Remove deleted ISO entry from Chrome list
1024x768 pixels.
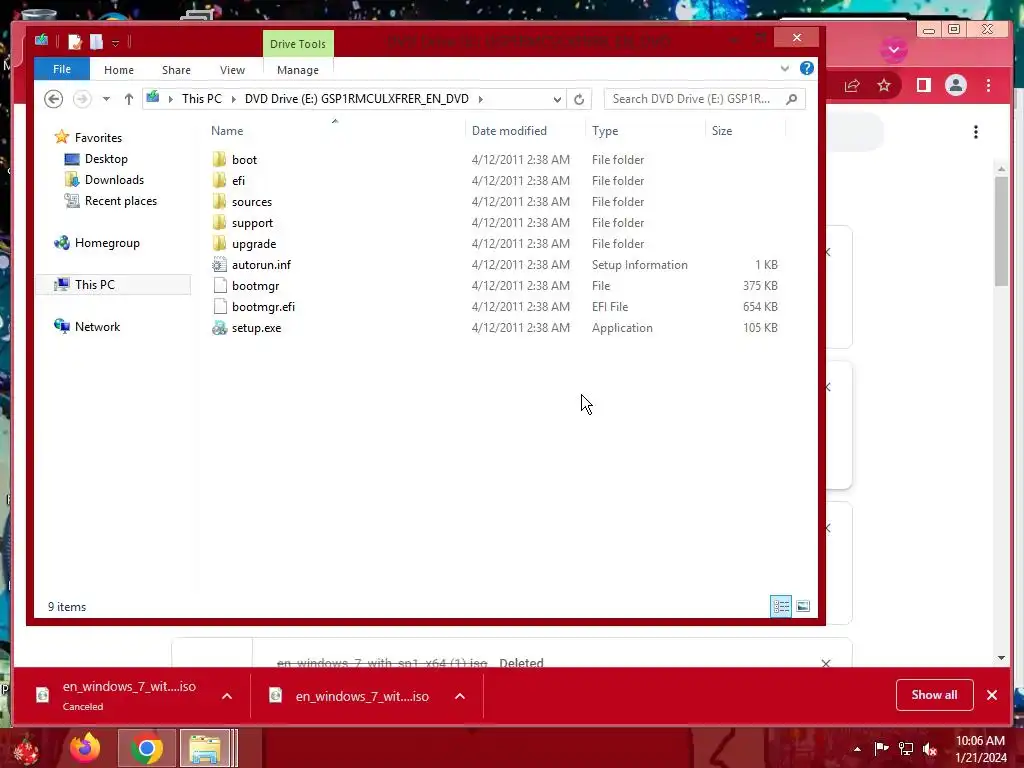click(825, 664)
